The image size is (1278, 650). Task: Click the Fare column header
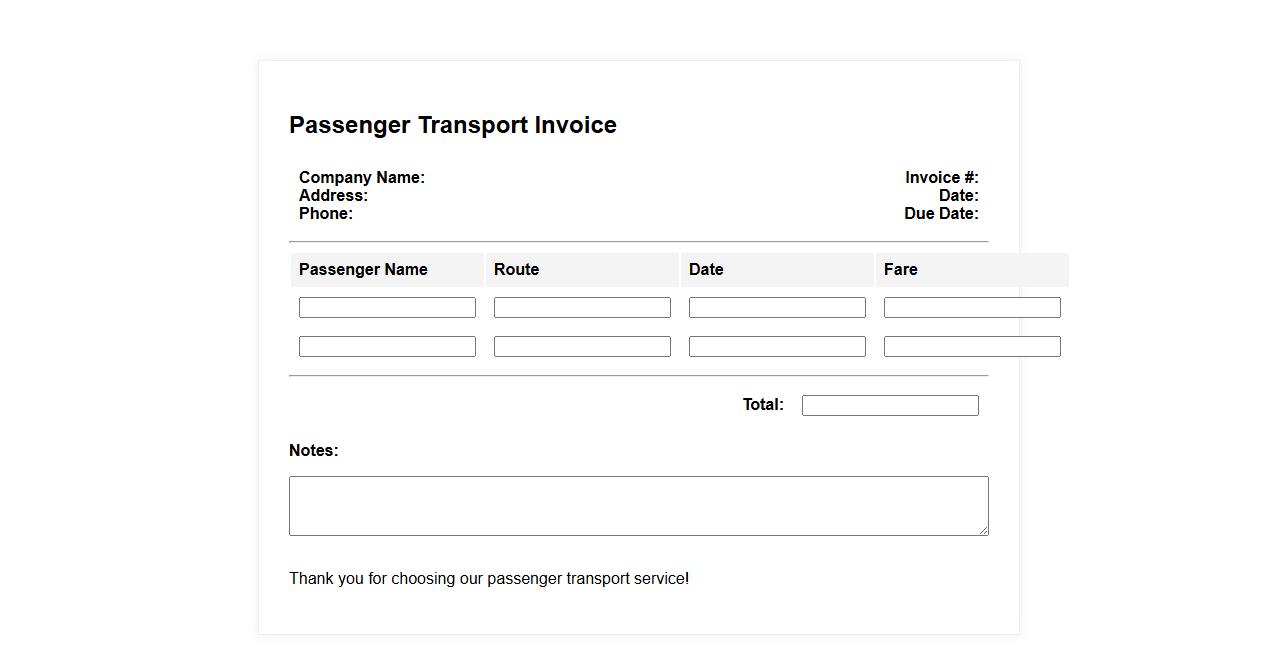tap(900, 270)
